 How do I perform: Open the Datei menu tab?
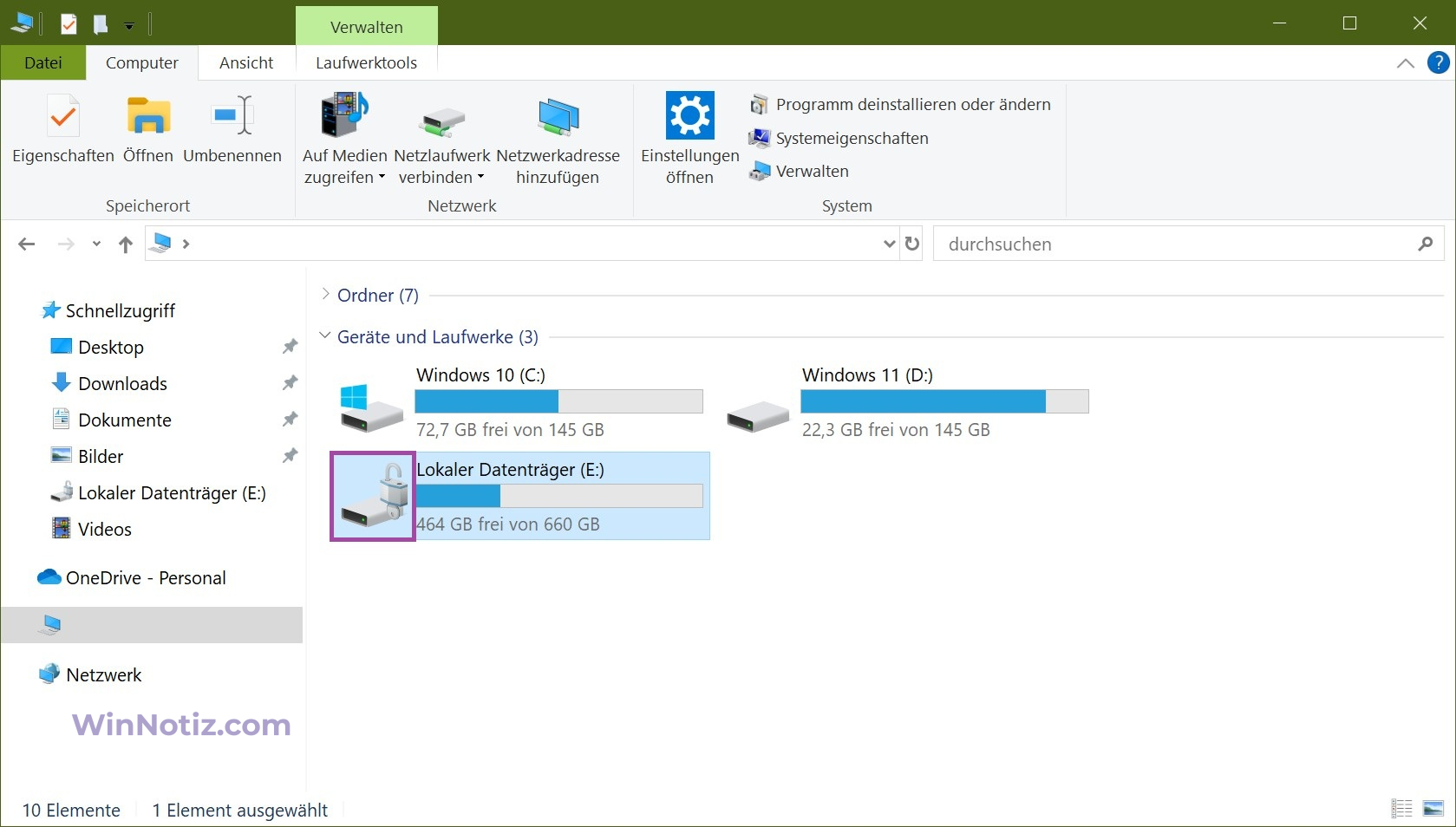[x=43, y=62]
